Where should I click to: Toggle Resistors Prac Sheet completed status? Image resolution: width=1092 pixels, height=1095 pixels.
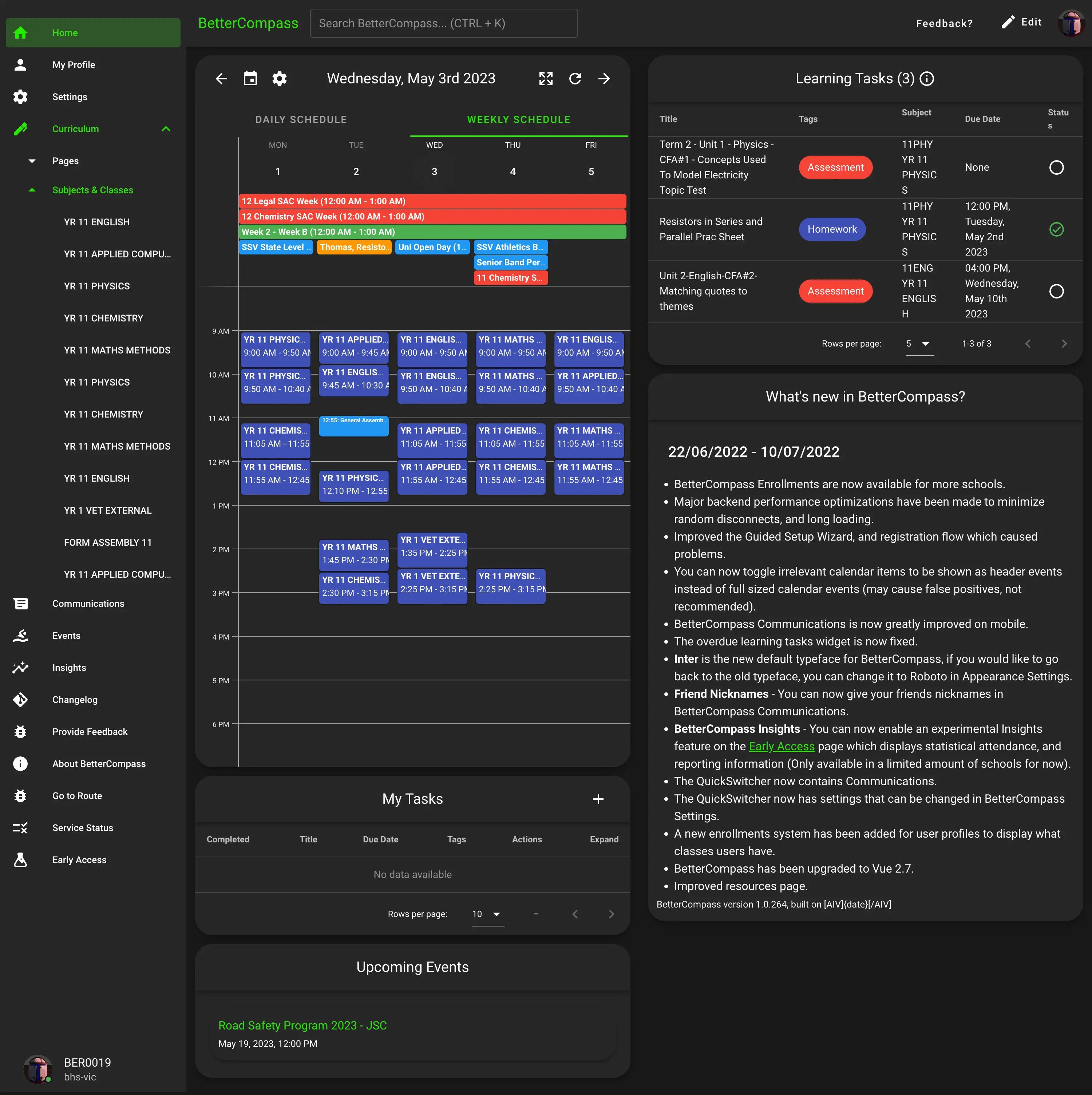pyautogui.click(x=1056, y=230)
